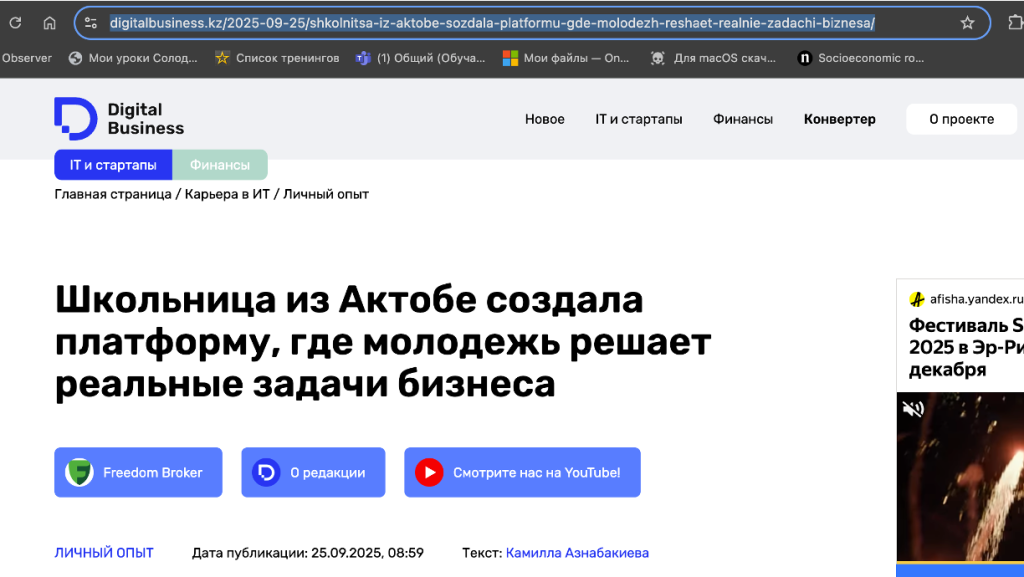Click 'Смотрите нас на YouTube!' button
Screen dimensions: 1024x577
[522, 473]
